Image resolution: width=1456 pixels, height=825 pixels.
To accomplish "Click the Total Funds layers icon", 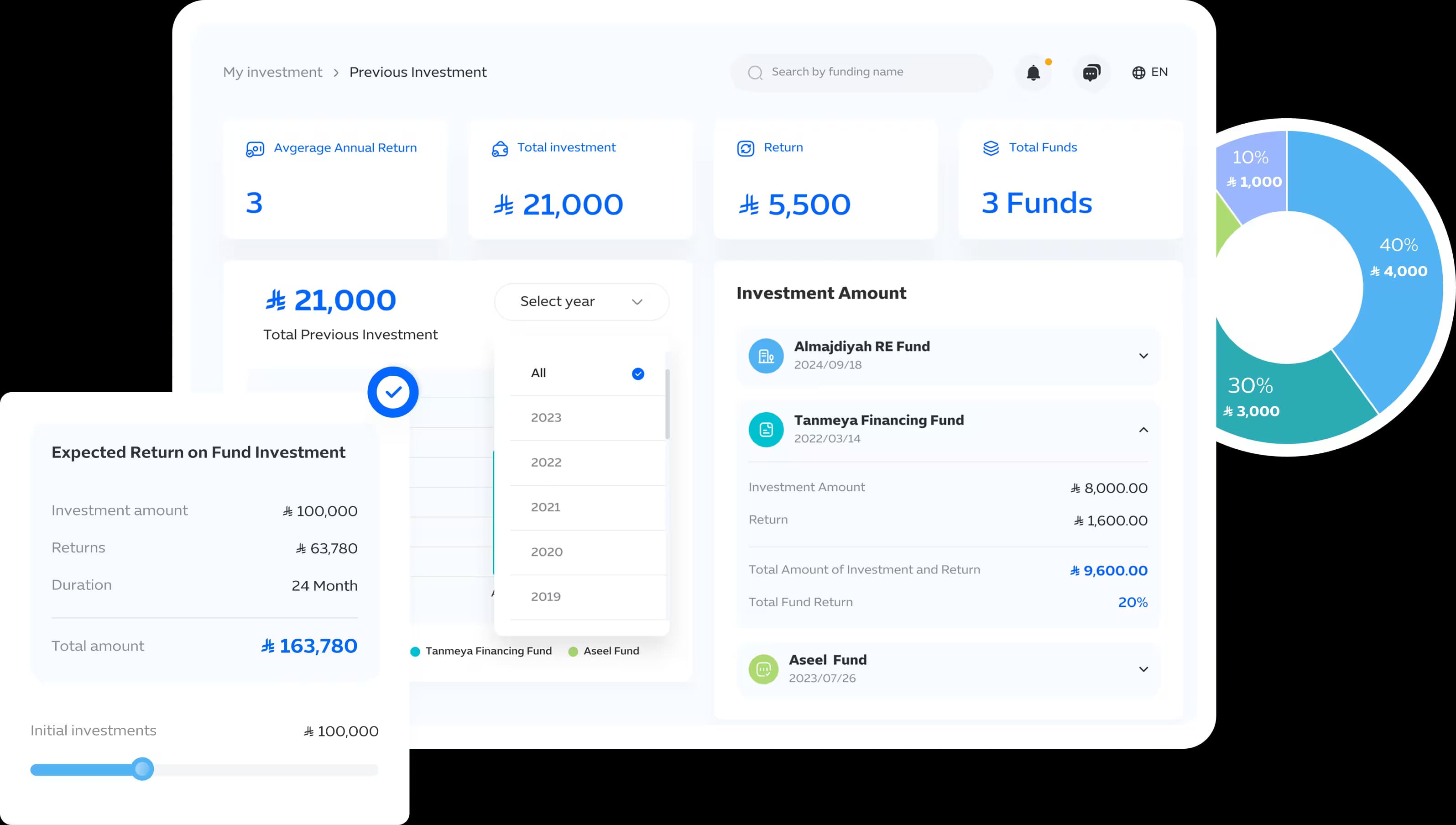I will click(x=991, y=148).
